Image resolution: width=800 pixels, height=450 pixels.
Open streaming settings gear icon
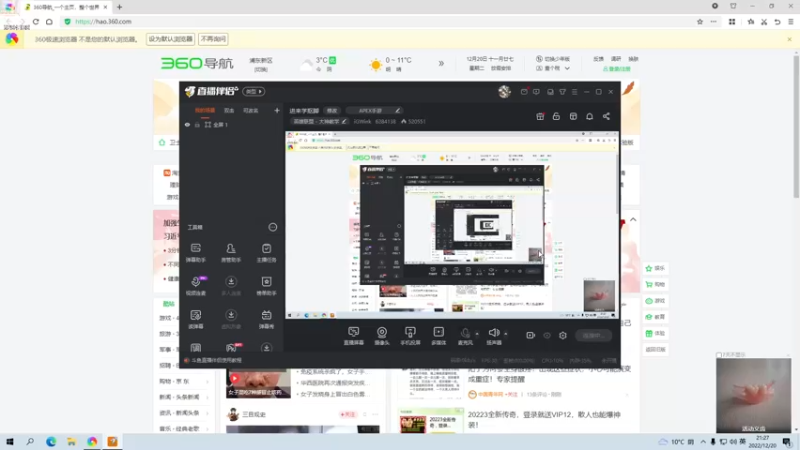coord(563,335)
